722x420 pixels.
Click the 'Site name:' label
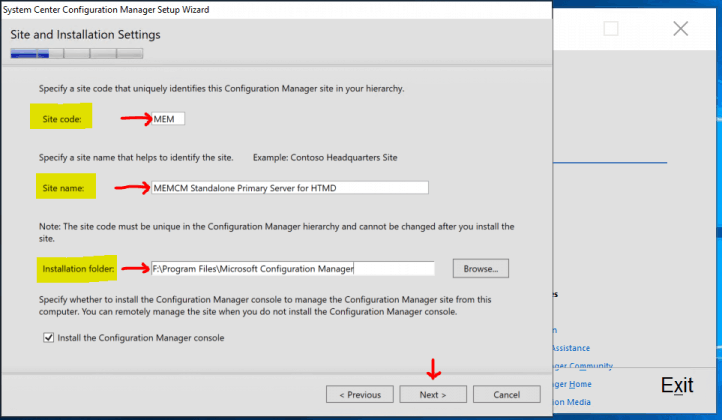coord(63,188)
